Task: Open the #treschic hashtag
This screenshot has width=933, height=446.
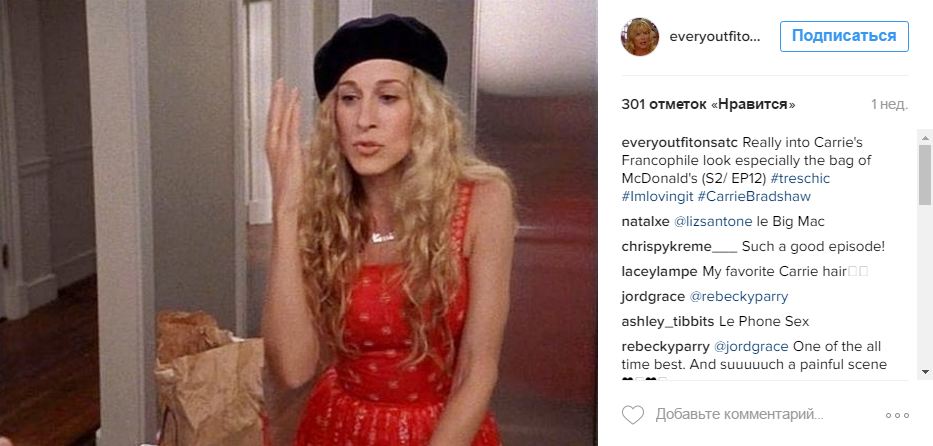Action: tap(800, 178)
